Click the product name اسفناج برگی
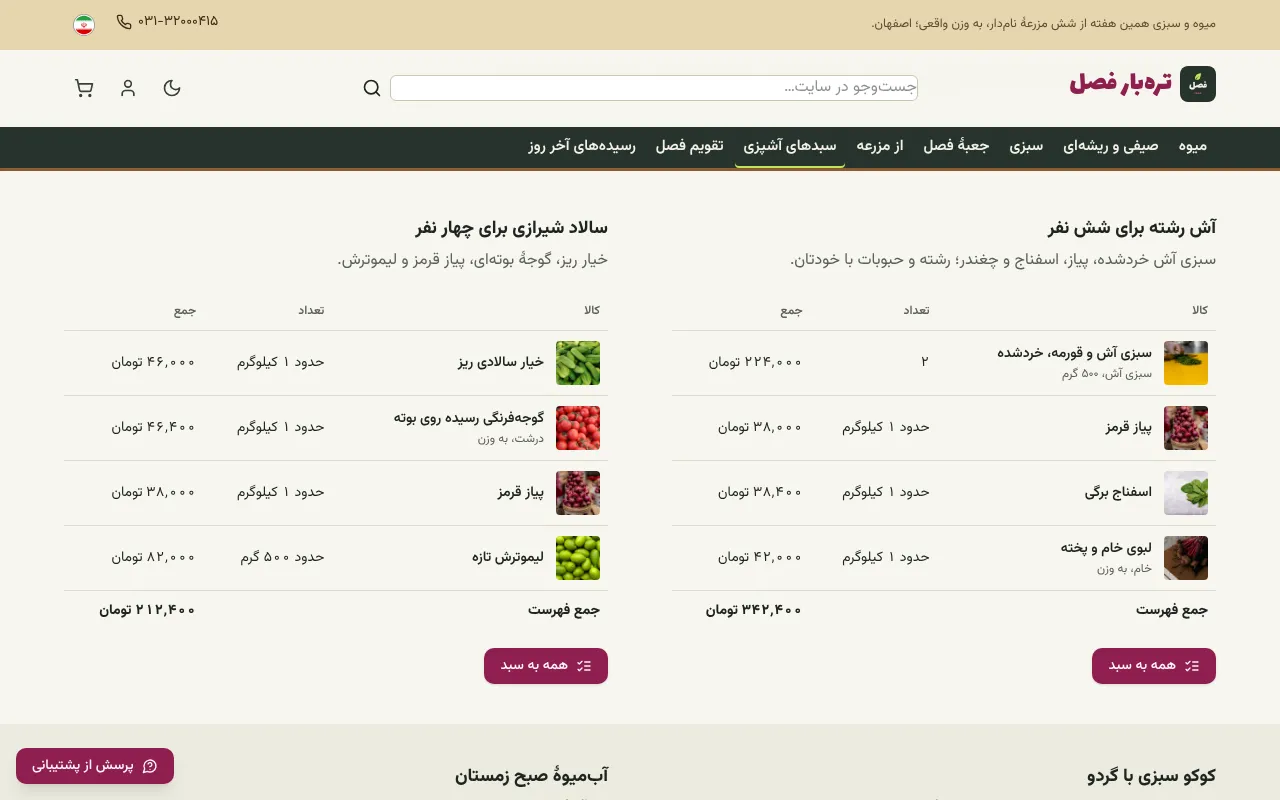The width and height of the screenshot is (1280, 800). [1118, 493]
